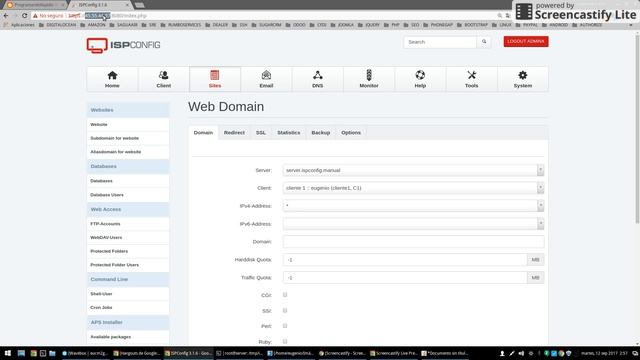This screenshot has height=360, width=640.
Task: Focus the Harddisk Quota field
Action: click(x=405, y=260)
